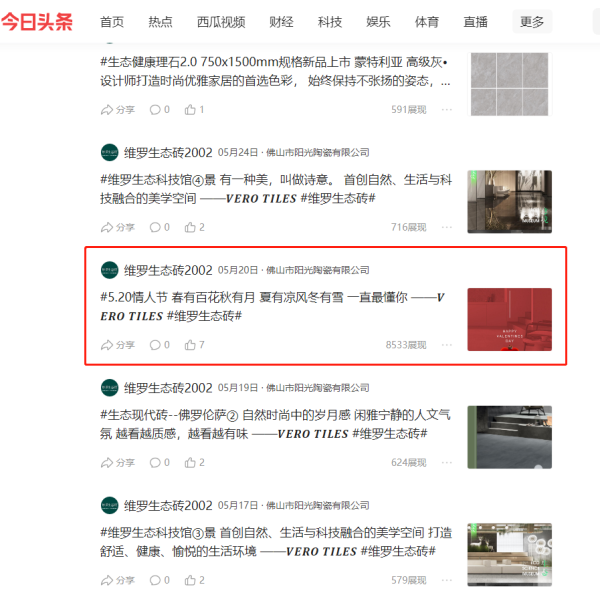Viewport: 600px width, 609px height.
Task: Switch to 西瓜视频 tab
Action: pyautogui.click(x=221, y=22)
